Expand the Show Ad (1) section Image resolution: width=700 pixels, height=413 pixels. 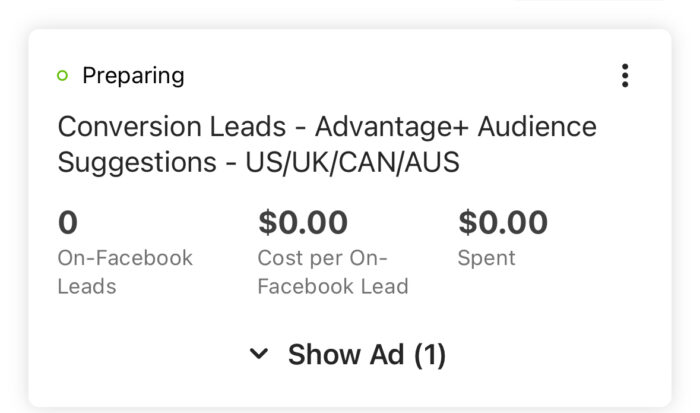coord(348,355)
